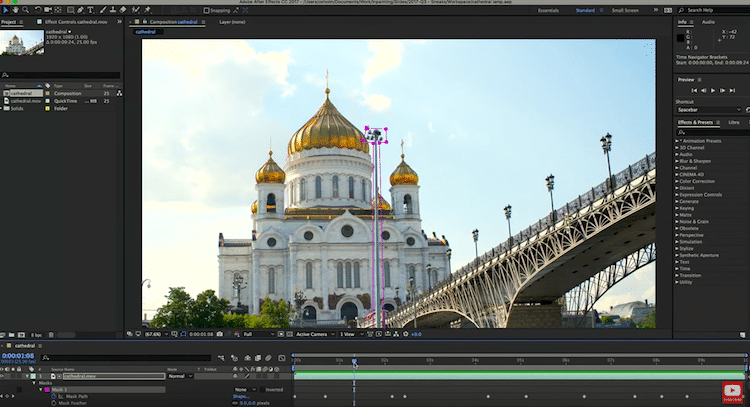Image resolution: width=750 pixels, height=407 pixels.
Task: Open the Audio panel tab
Action: [708, 21]
